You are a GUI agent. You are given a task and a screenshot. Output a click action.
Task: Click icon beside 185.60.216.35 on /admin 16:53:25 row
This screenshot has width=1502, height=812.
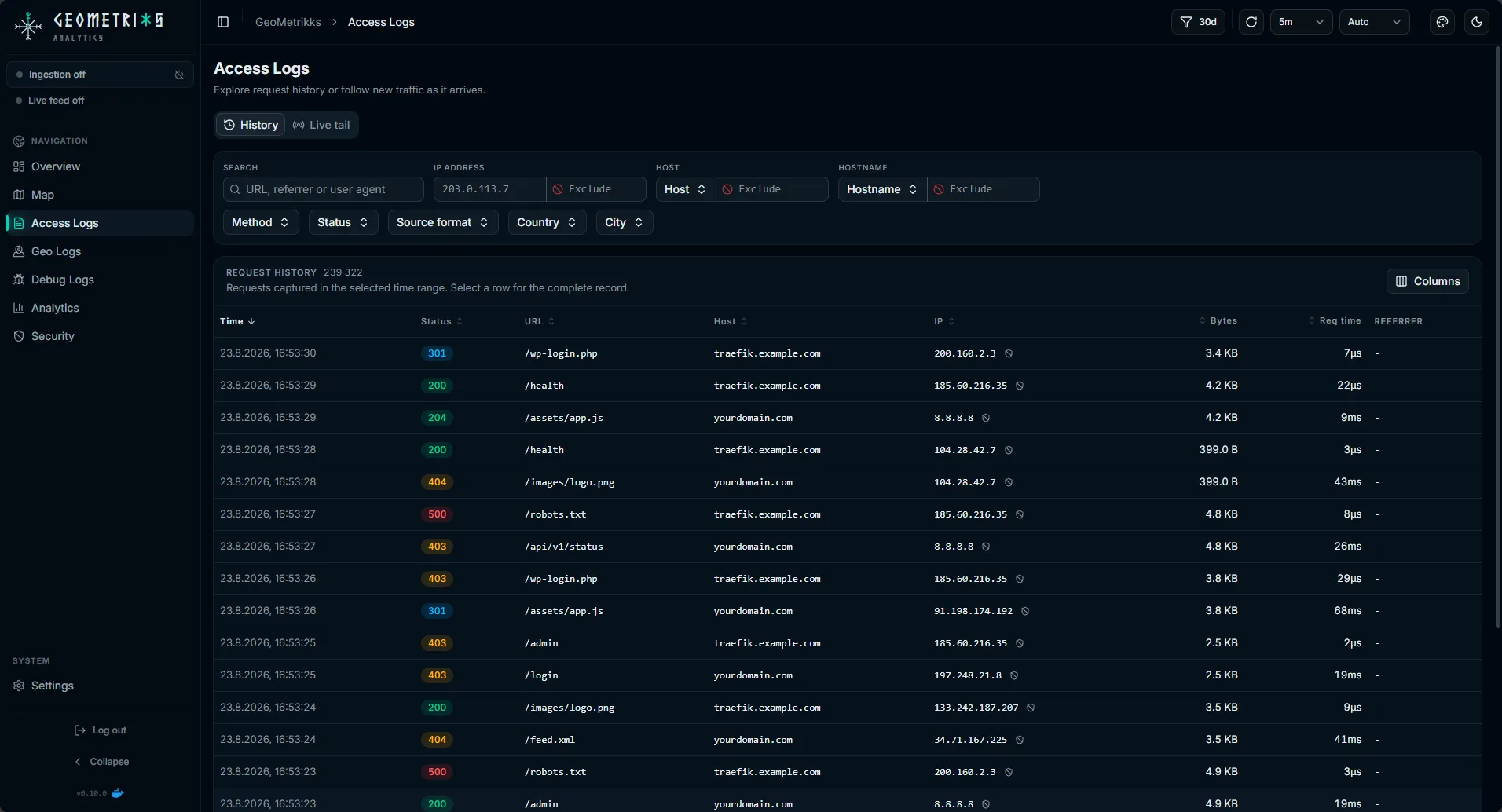1020,643
